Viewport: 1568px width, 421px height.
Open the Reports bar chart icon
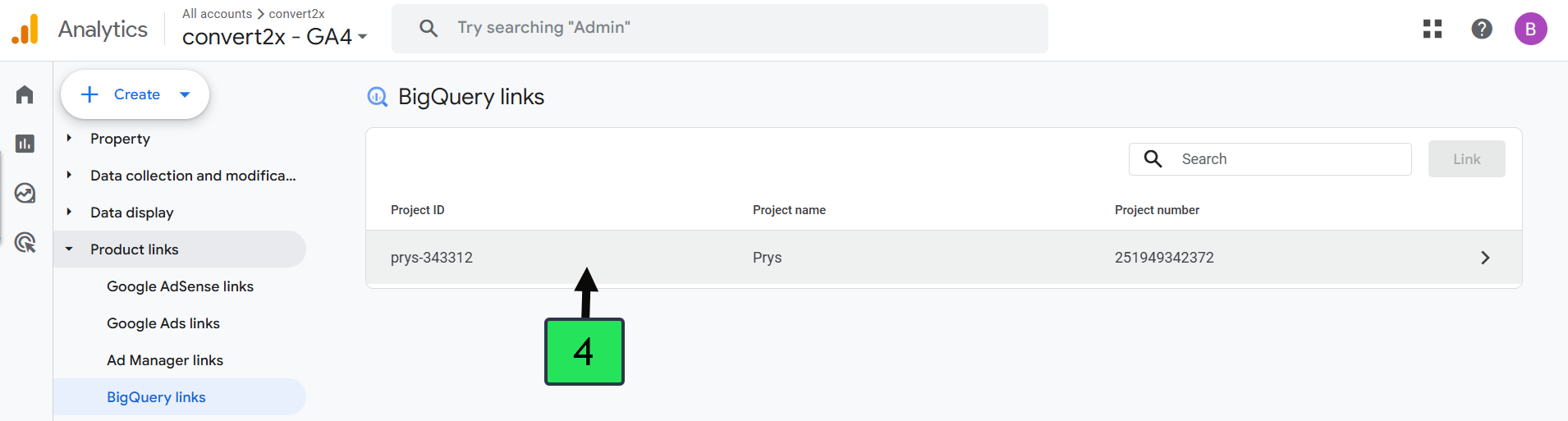[x=25, y=144]
